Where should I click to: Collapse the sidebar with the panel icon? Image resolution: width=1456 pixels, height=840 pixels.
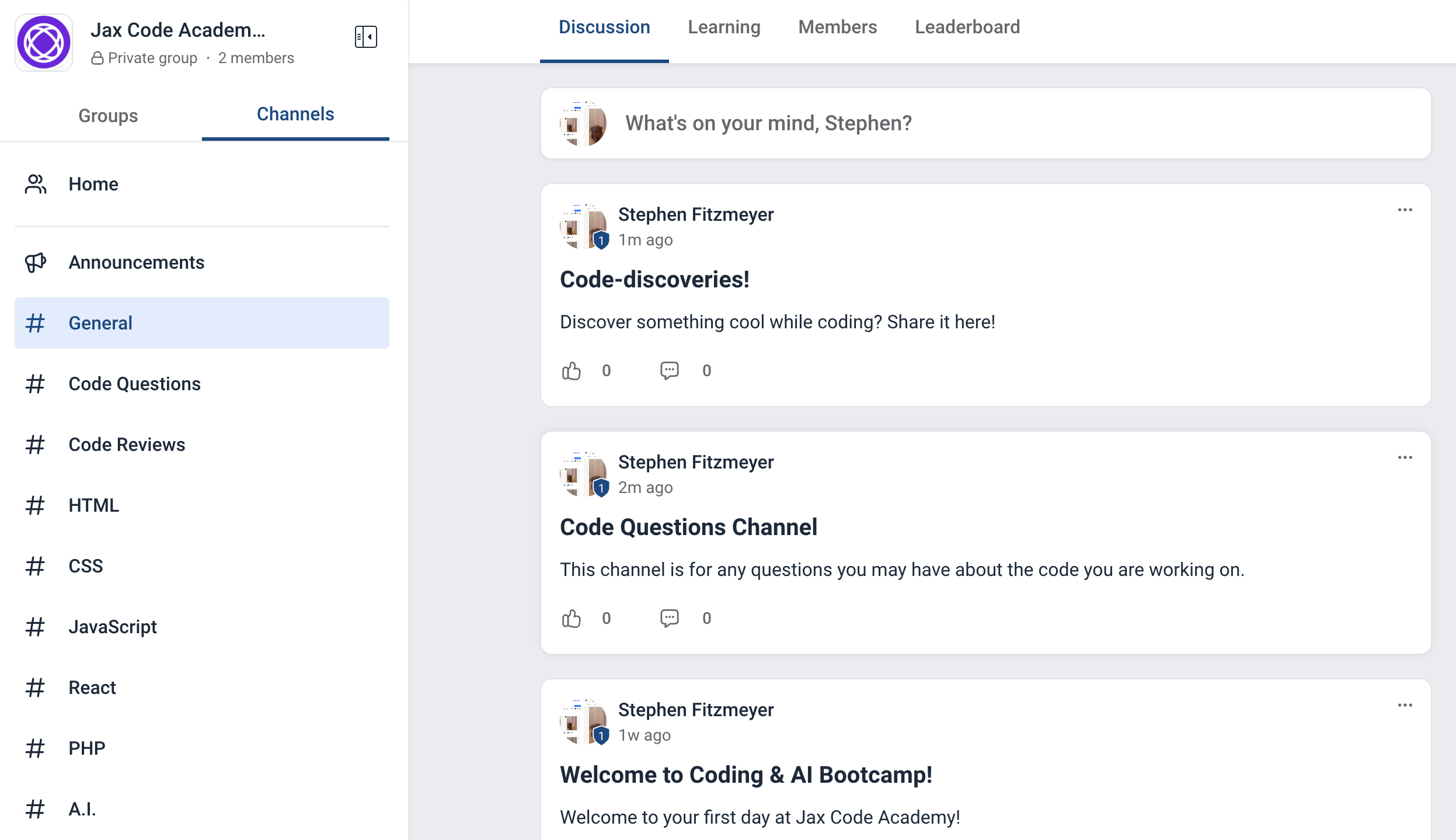click(365, 37)
